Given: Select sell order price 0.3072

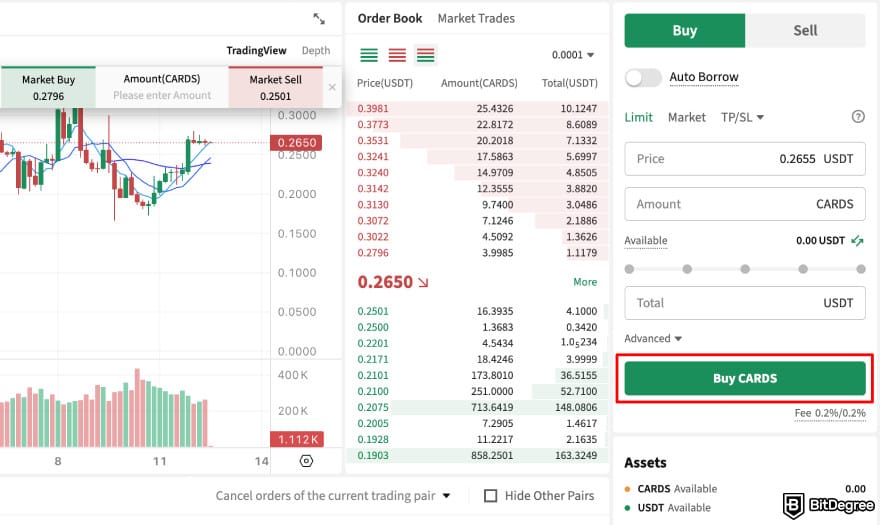Looking at the screenshot, I should point(373,221).
